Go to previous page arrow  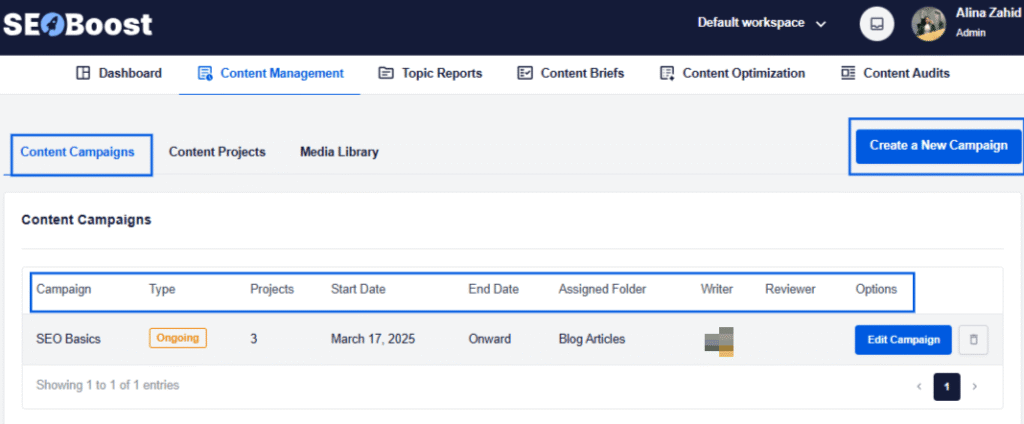919,386
